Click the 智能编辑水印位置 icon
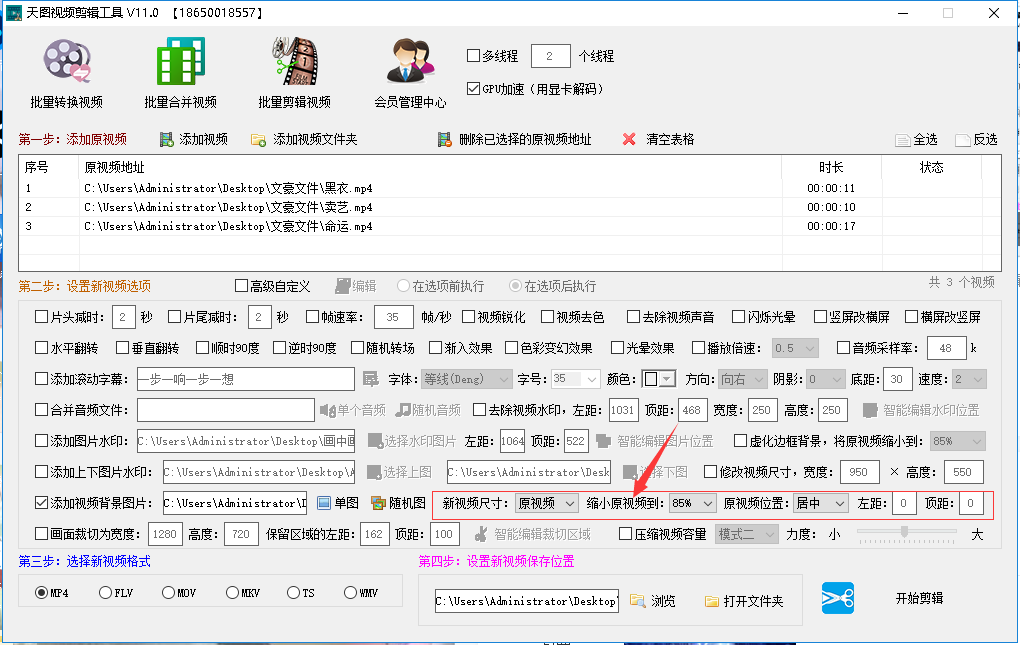 [x=870, y=410]
